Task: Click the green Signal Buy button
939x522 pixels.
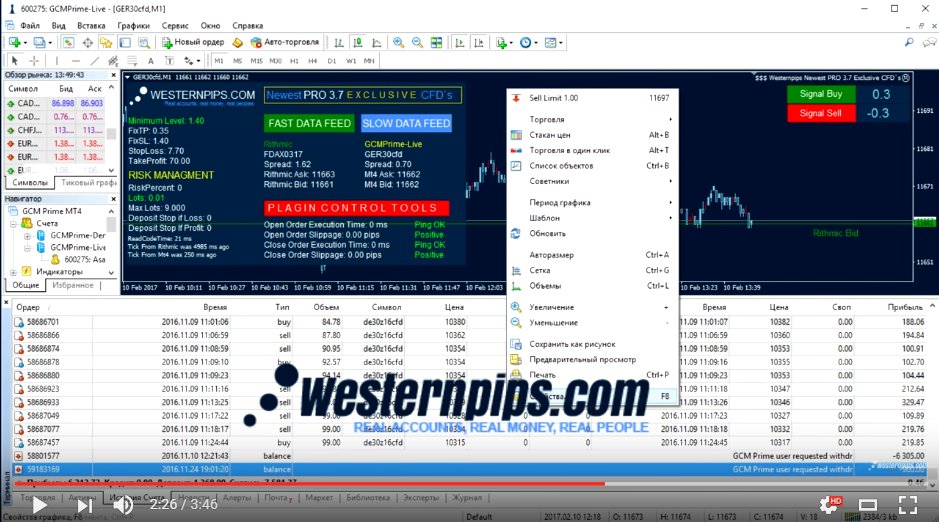Action: (x=820, y=94)
